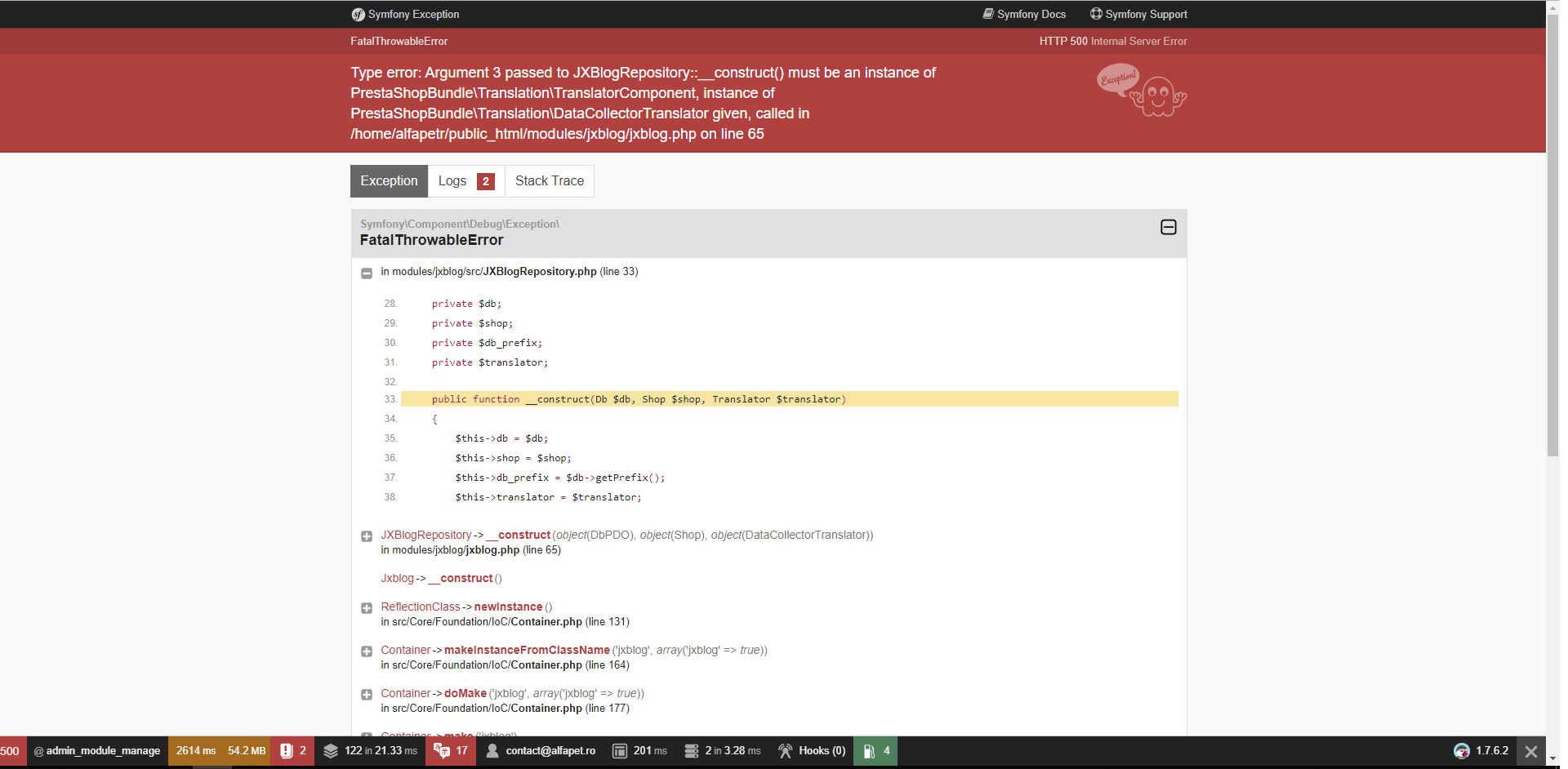
Task: Click the Symfony\Component\Debug\Exception namespace
Action: (x=460, y=224)
